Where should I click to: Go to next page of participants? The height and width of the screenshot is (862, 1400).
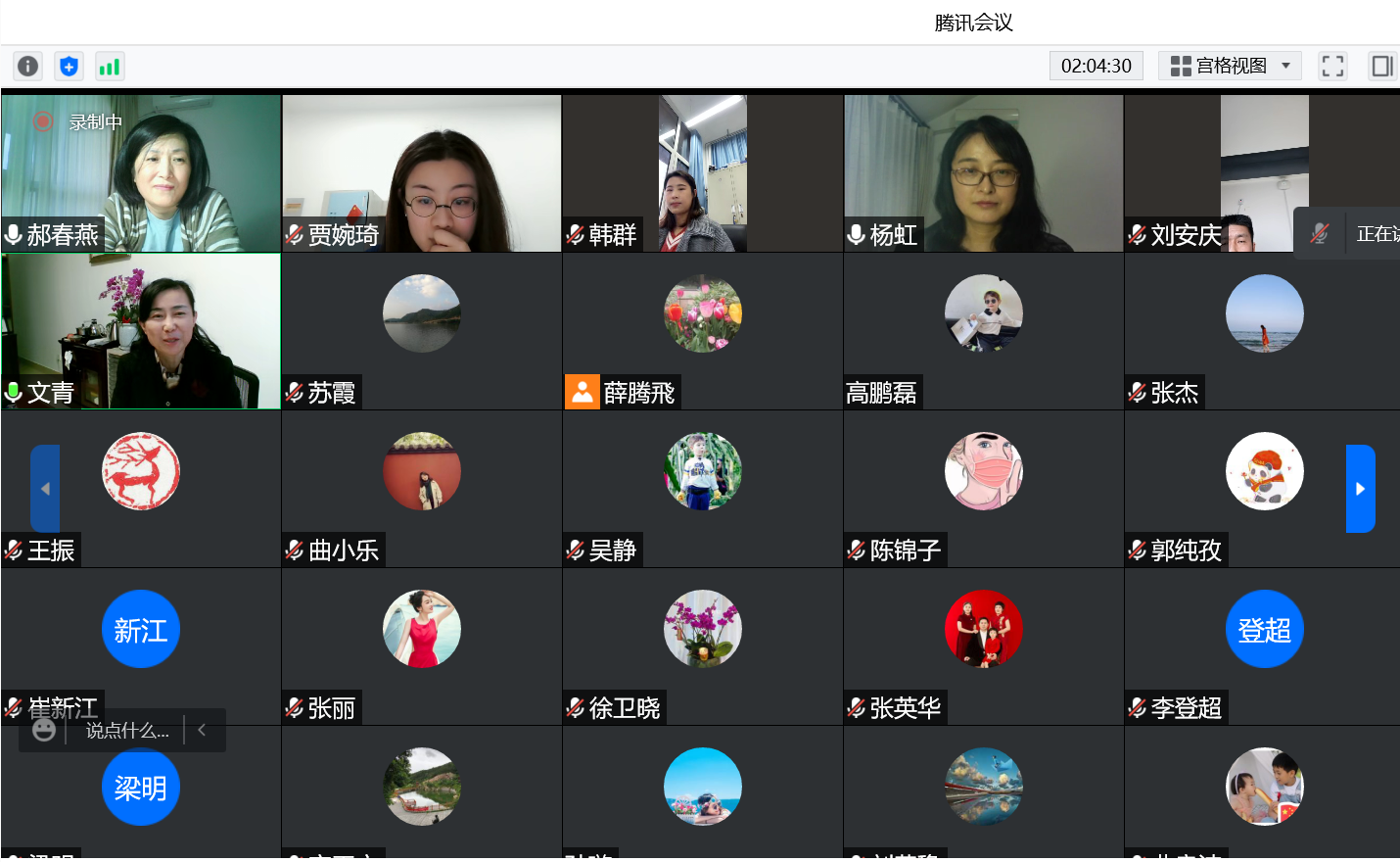1360,489
